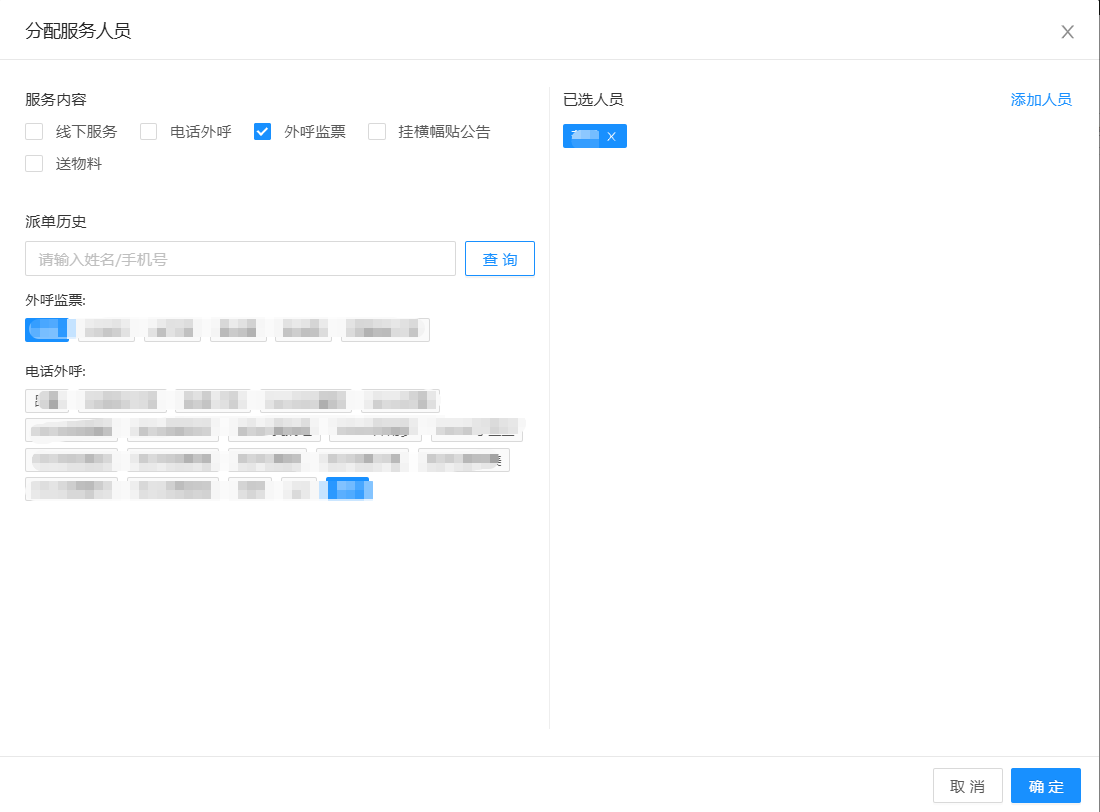Close the 分配服务人员 dialog with X
This screenshot has width=1100, height=812.
[1067, 31]
